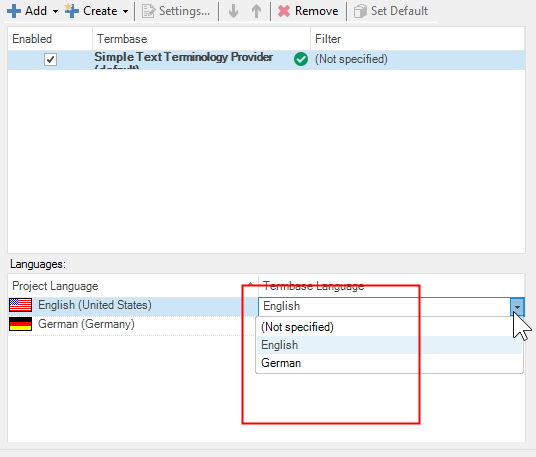Remove the selected termbase
536x457 pixels.
[308, 11]
